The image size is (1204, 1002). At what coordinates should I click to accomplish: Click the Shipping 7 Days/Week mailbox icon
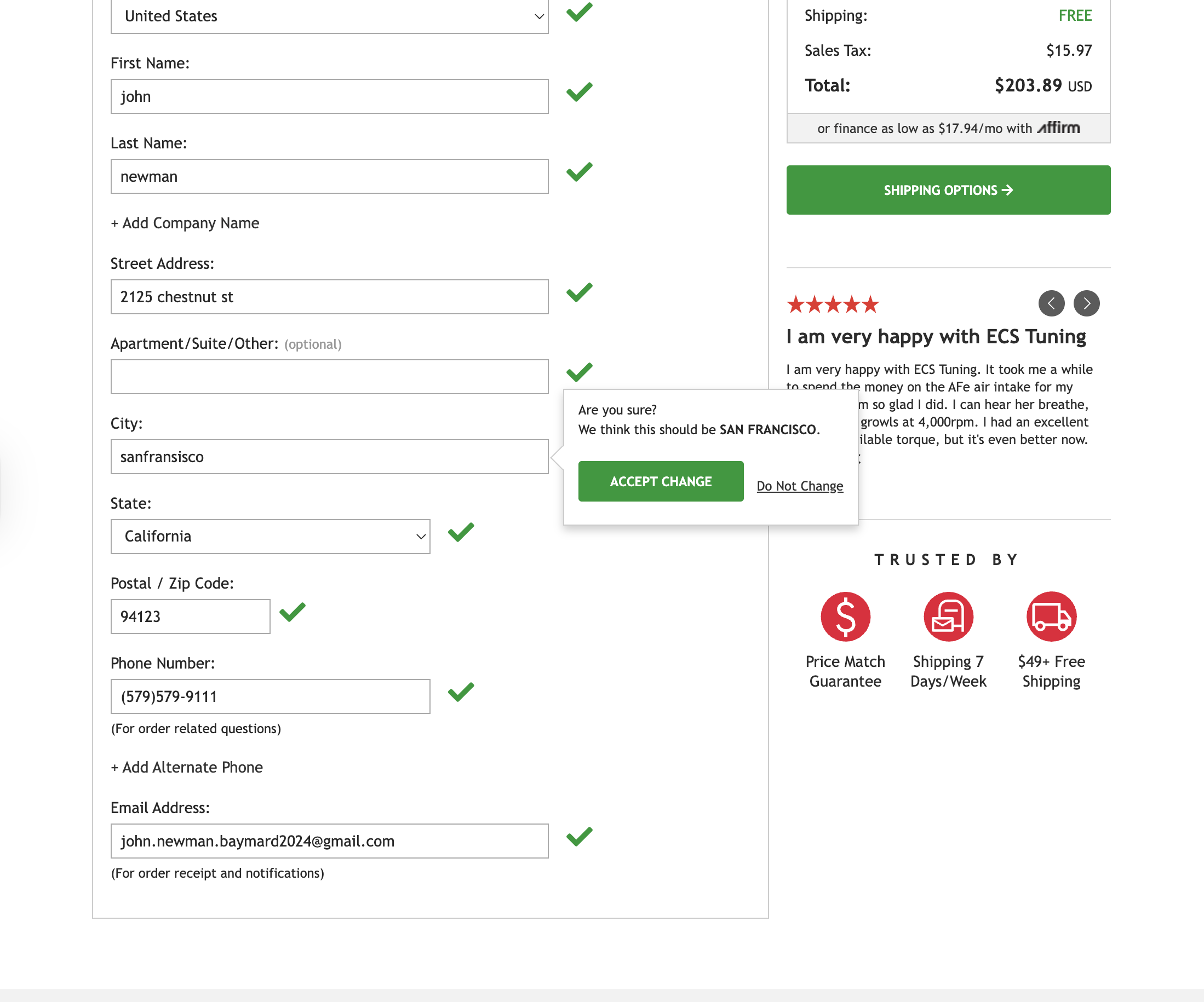pos(948,617)
